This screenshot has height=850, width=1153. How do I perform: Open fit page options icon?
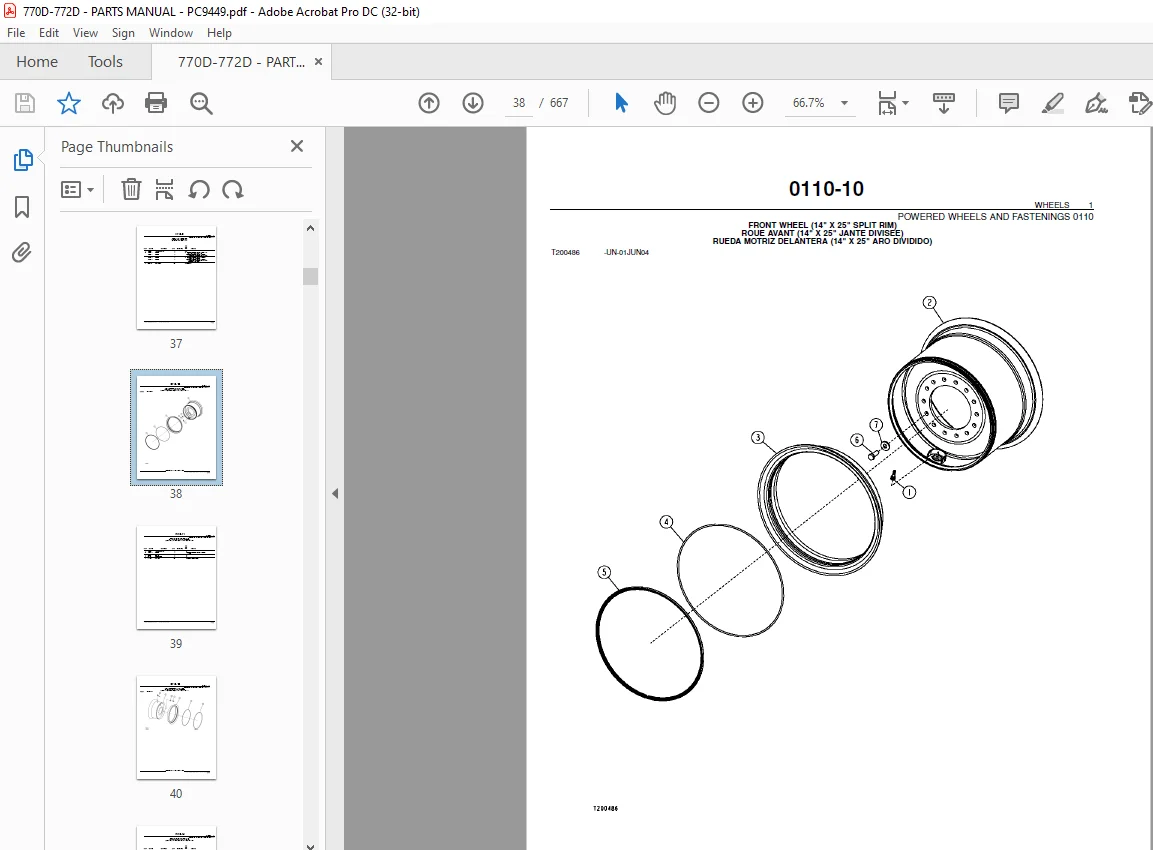coord(888,103)
